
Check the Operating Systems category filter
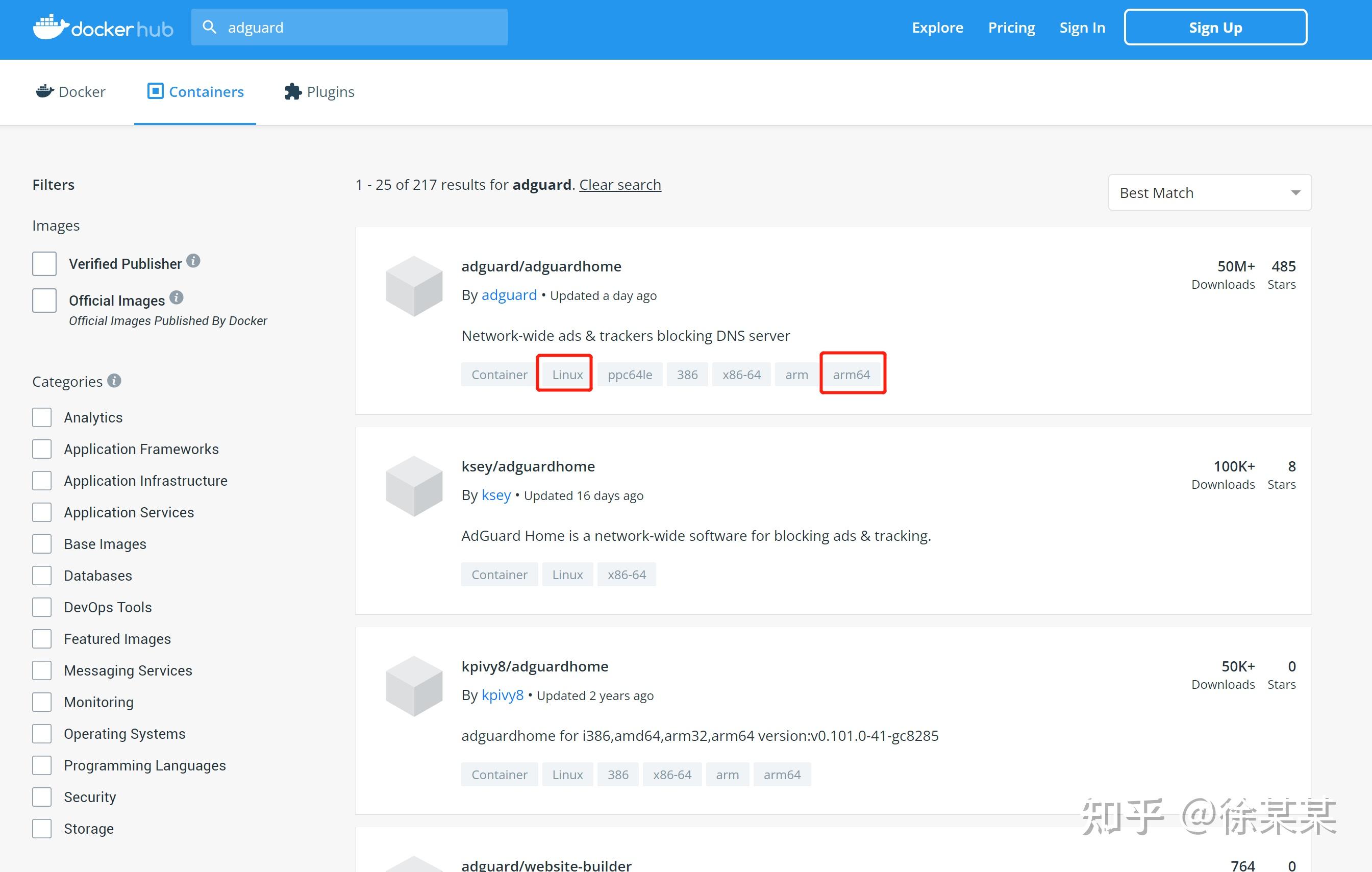(42, 734)
